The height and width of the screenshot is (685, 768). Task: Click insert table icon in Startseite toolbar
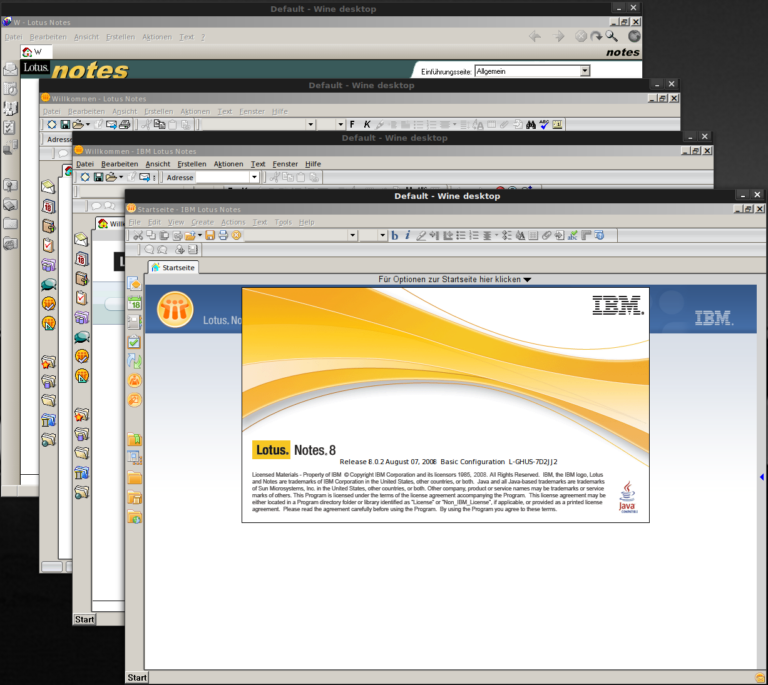pyautogui.click(x=533, y=236)
